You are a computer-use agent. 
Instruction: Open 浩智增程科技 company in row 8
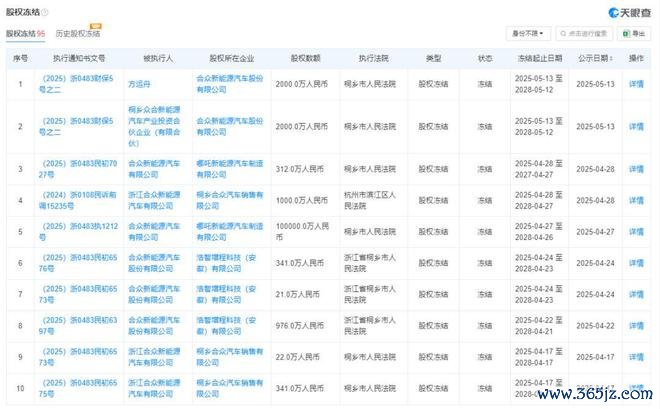pyautogui.click(x=226, y=326)
